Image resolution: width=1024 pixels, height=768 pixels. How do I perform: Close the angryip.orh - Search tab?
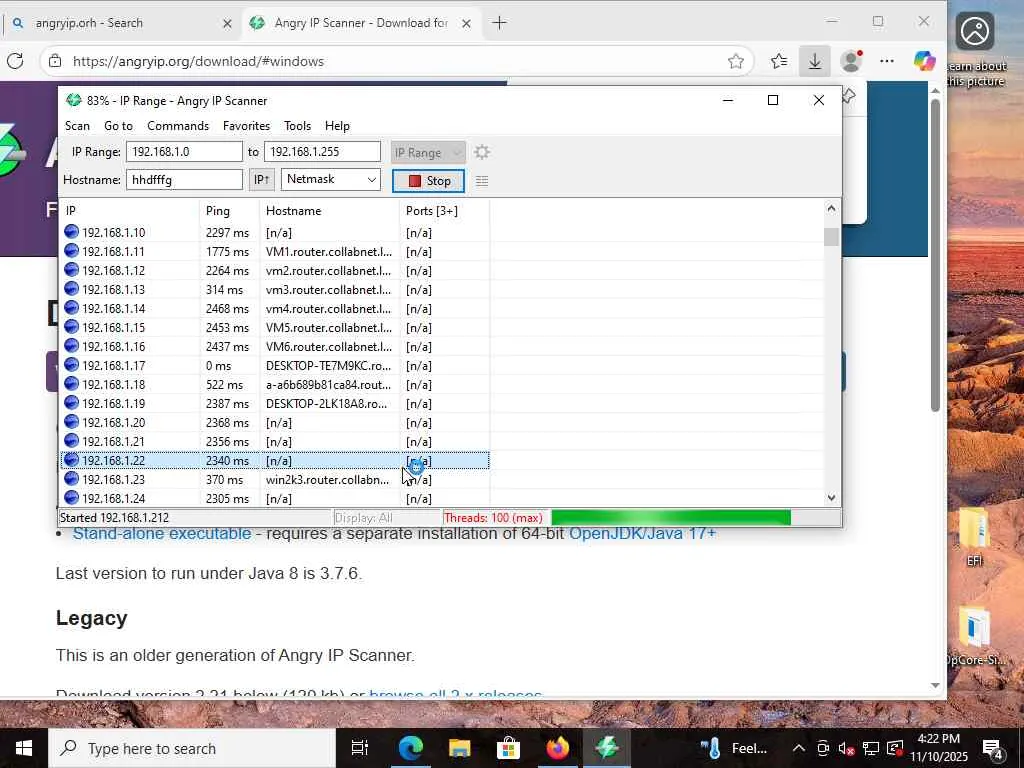pyautogui.click(x=227, y=24)
